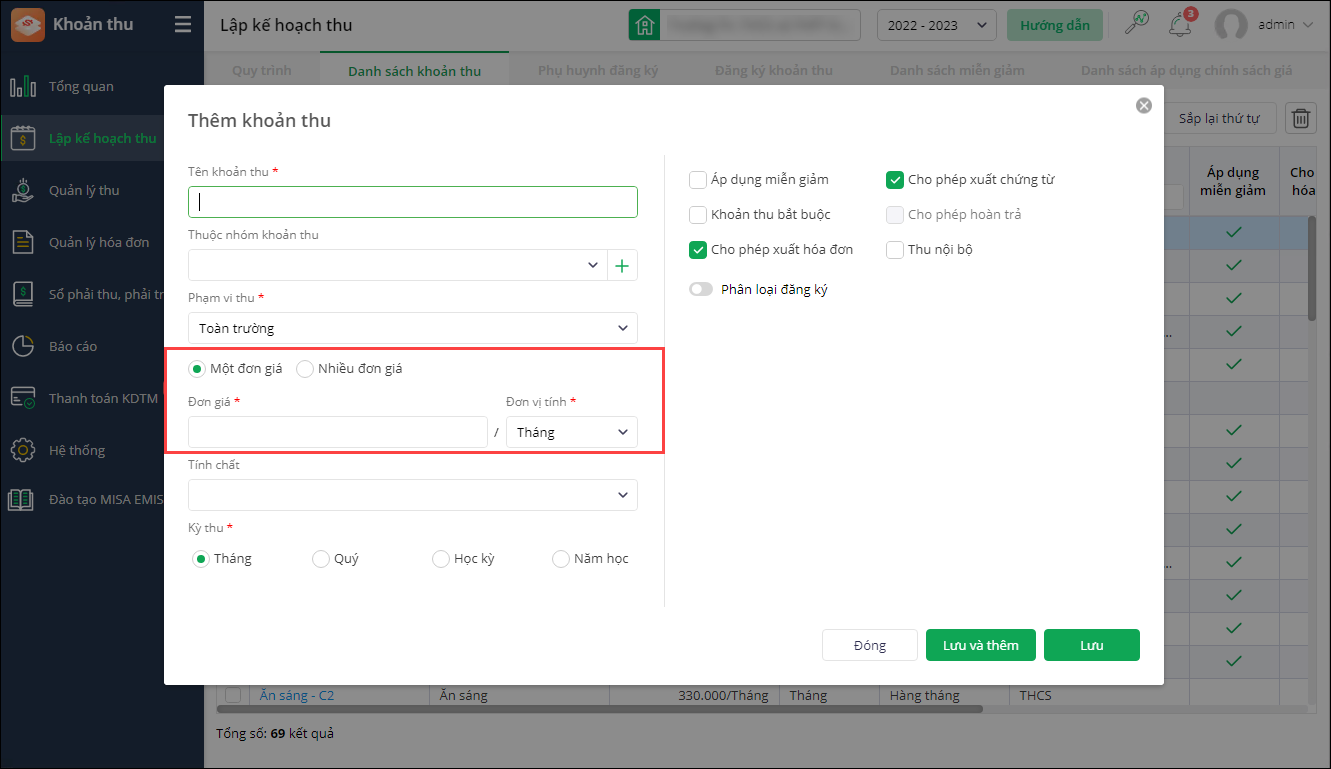Open Báo cáo in the sidebar
This screenshot has width=1331, height=769.
[x=73, y=346]
